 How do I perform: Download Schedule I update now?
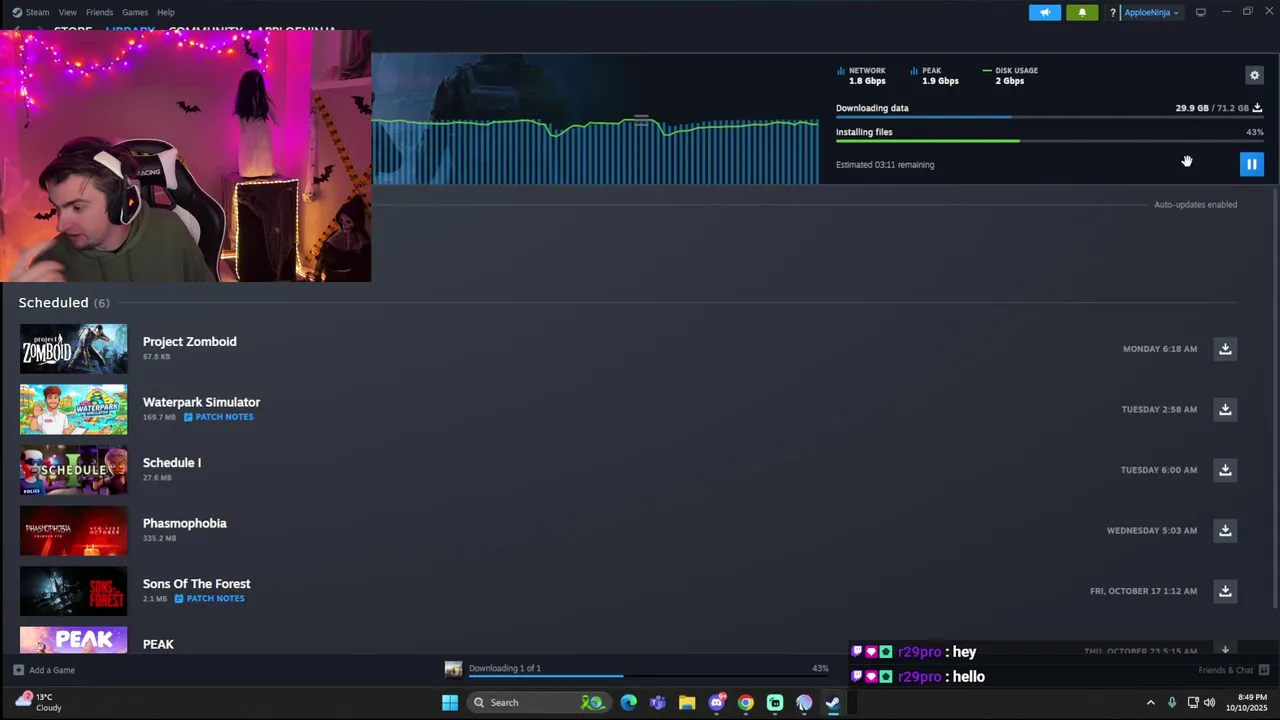point(1225,470)
